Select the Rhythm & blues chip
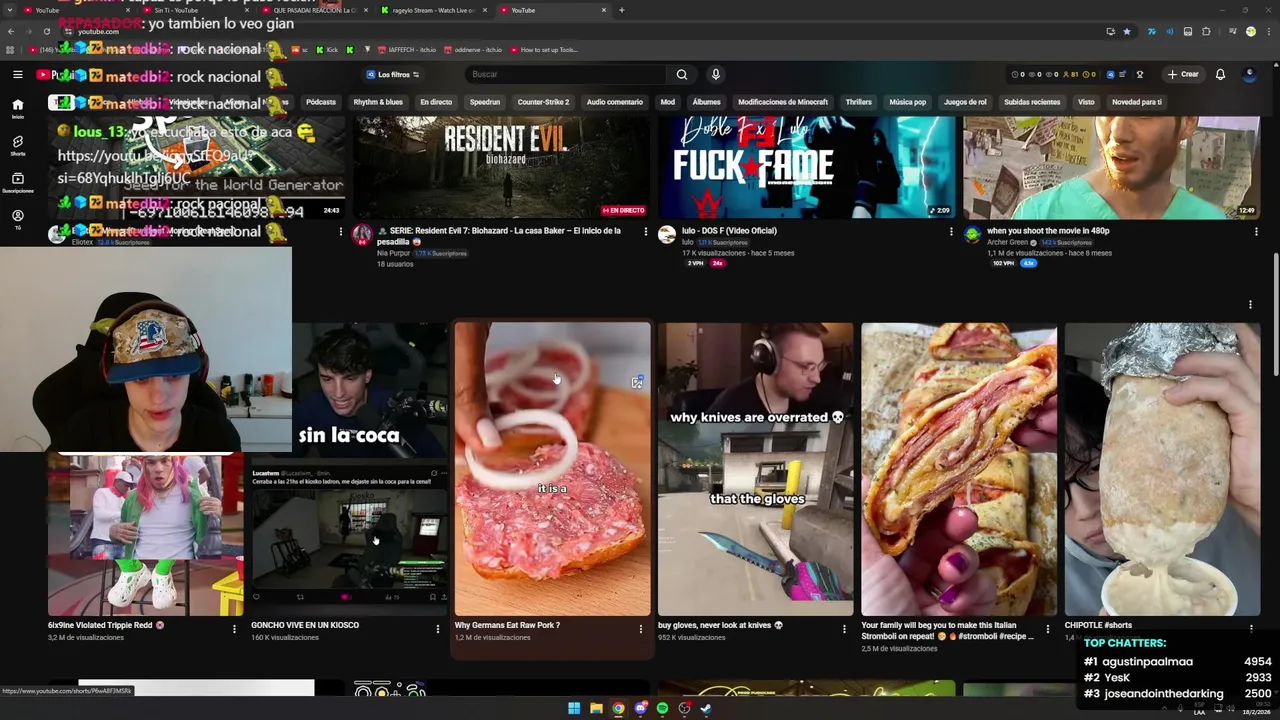1280x720 pixels. tap(378, 102)
